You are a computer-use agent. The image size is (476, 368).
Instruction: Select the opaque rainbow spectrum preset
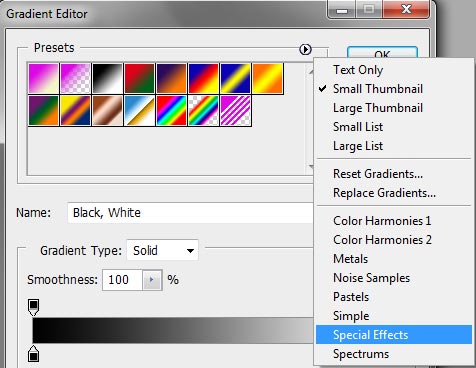[171, 111]
